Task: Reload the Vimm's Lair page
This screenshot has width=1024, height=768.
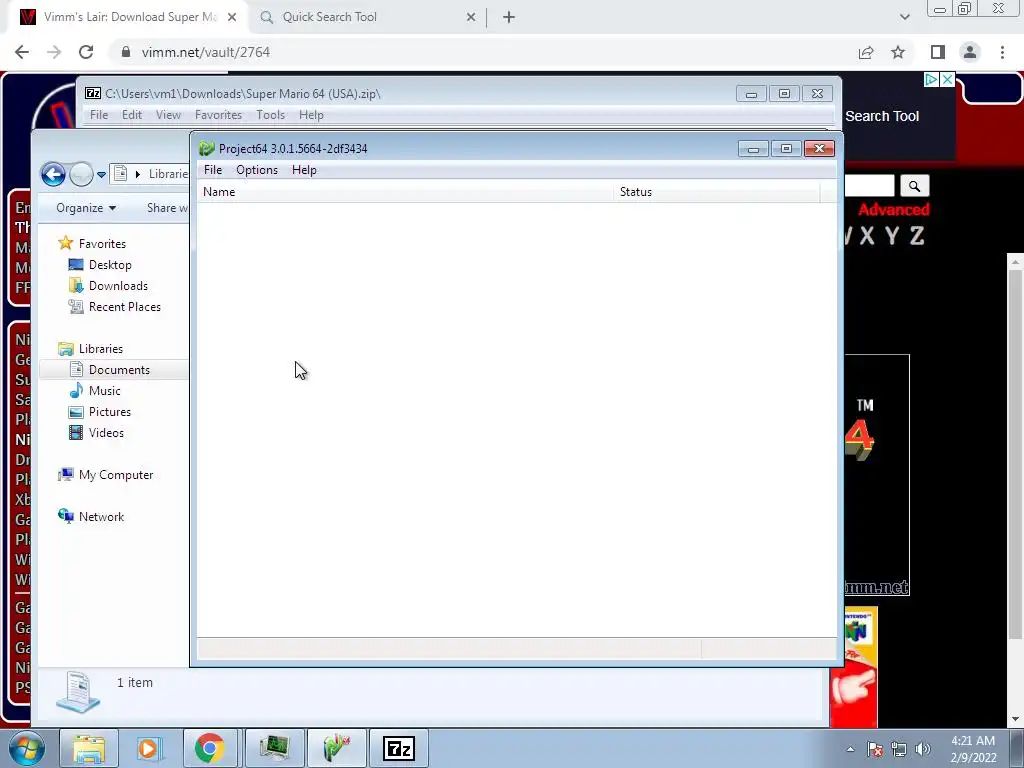Action: pyautogui.click(x=86, y=52)
